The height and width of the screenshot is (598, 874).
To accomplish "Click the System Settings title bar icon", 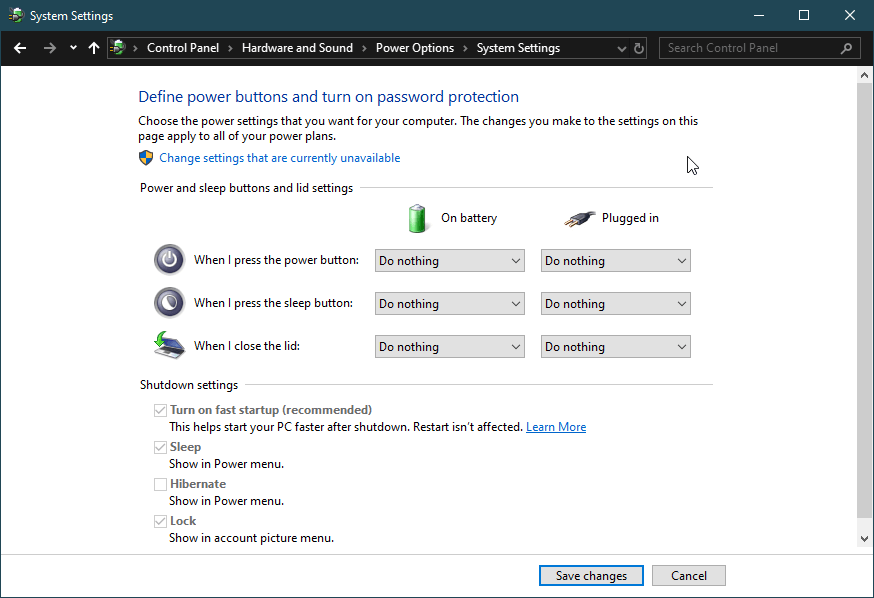I will tap(16, 15).
